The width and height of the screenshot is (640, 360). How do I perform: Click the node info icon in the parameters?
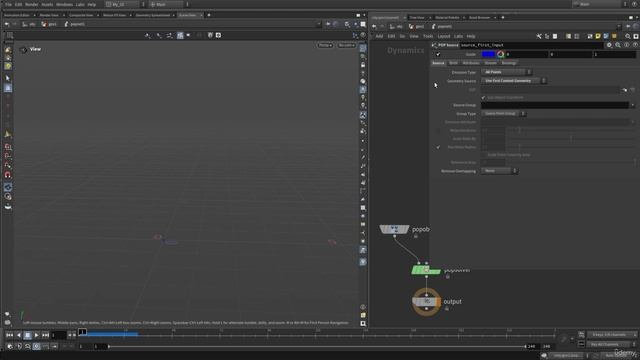pyautogui.click(x=627, y=45)
